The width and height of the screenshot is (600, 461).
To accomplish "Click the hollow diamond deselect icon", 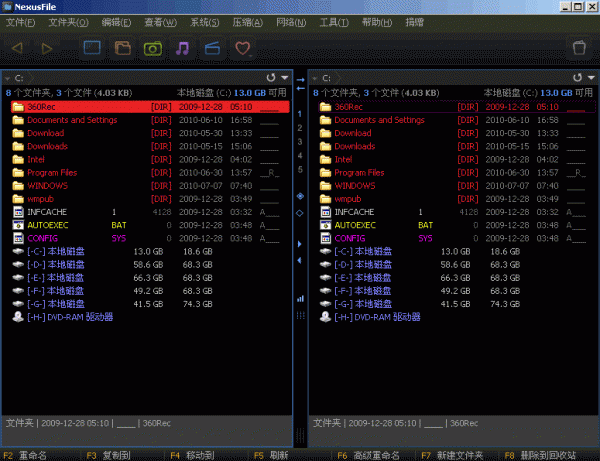I will (x=300, y=213).
